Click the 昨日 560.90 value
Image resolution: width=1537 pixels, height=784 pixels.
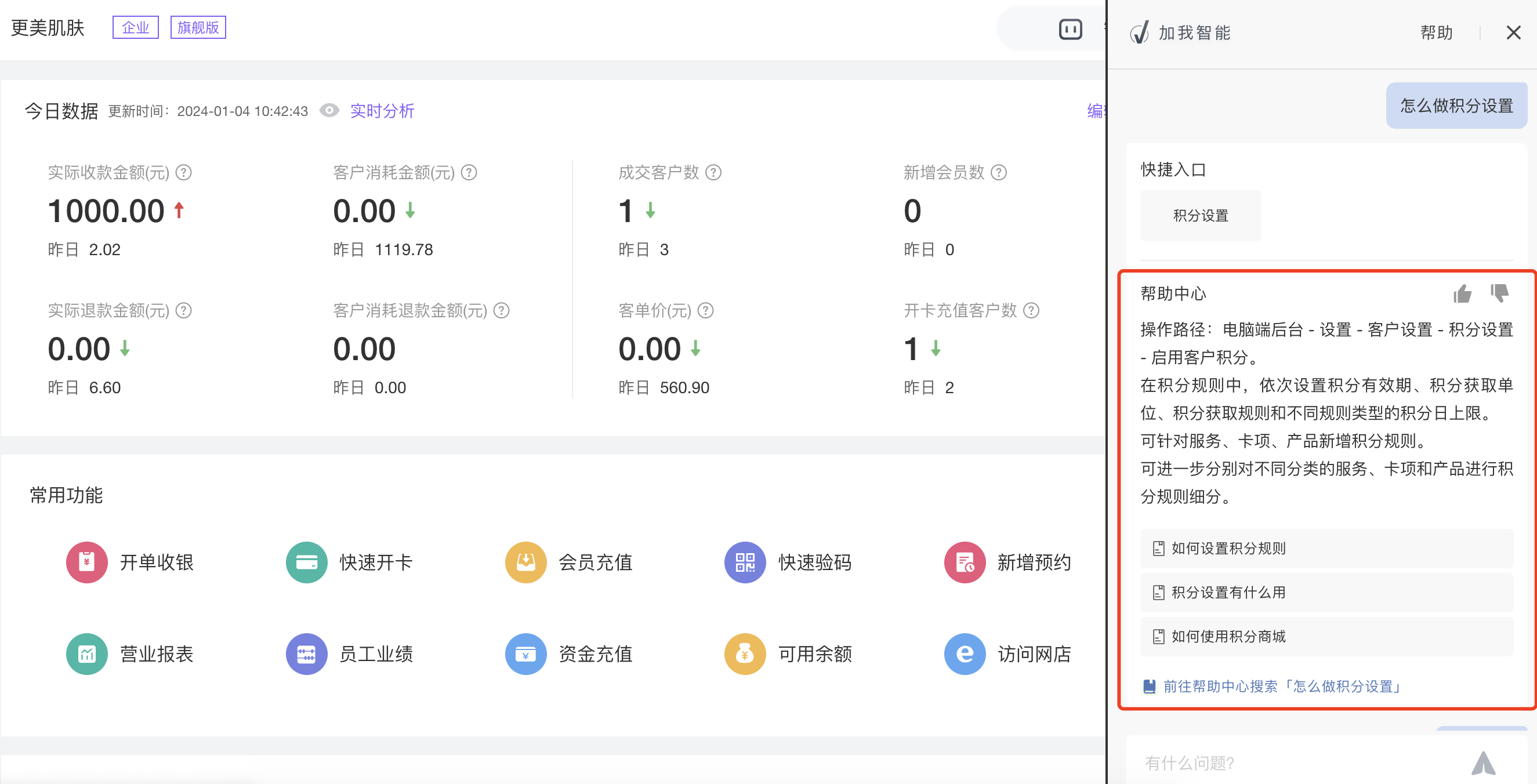[x=664, y=387]
